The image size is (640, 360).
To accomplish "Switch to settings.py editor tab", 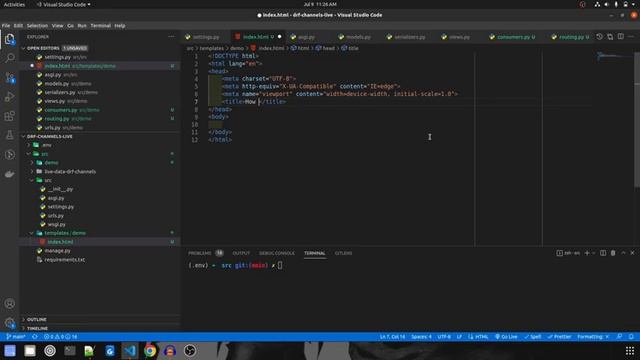I will coord(205,37).
